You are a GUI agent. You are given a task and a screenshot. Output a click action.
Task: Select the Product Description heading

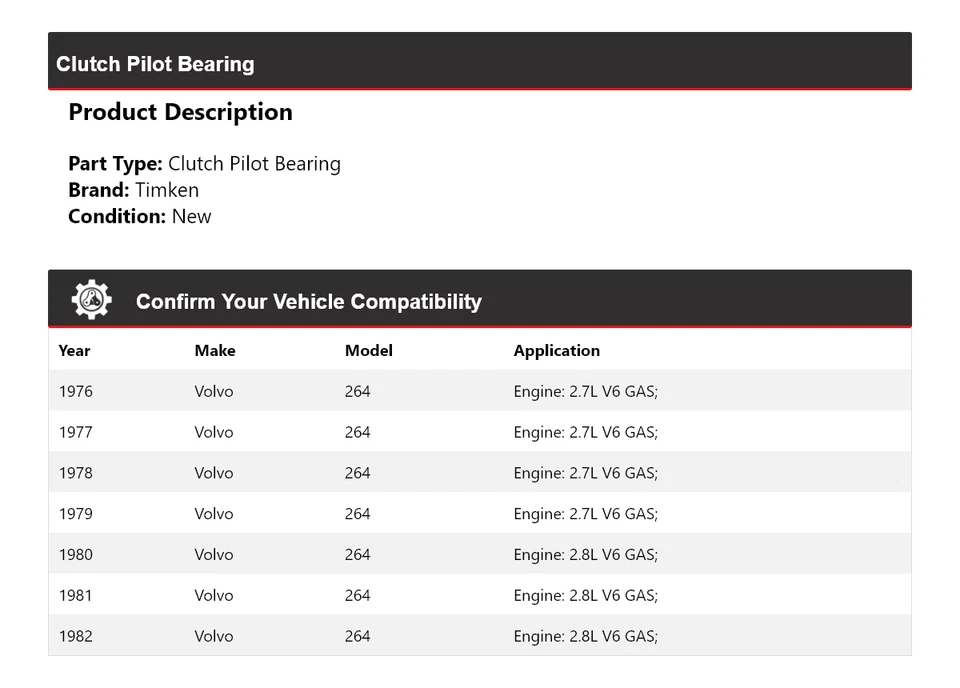coord(180,112)
